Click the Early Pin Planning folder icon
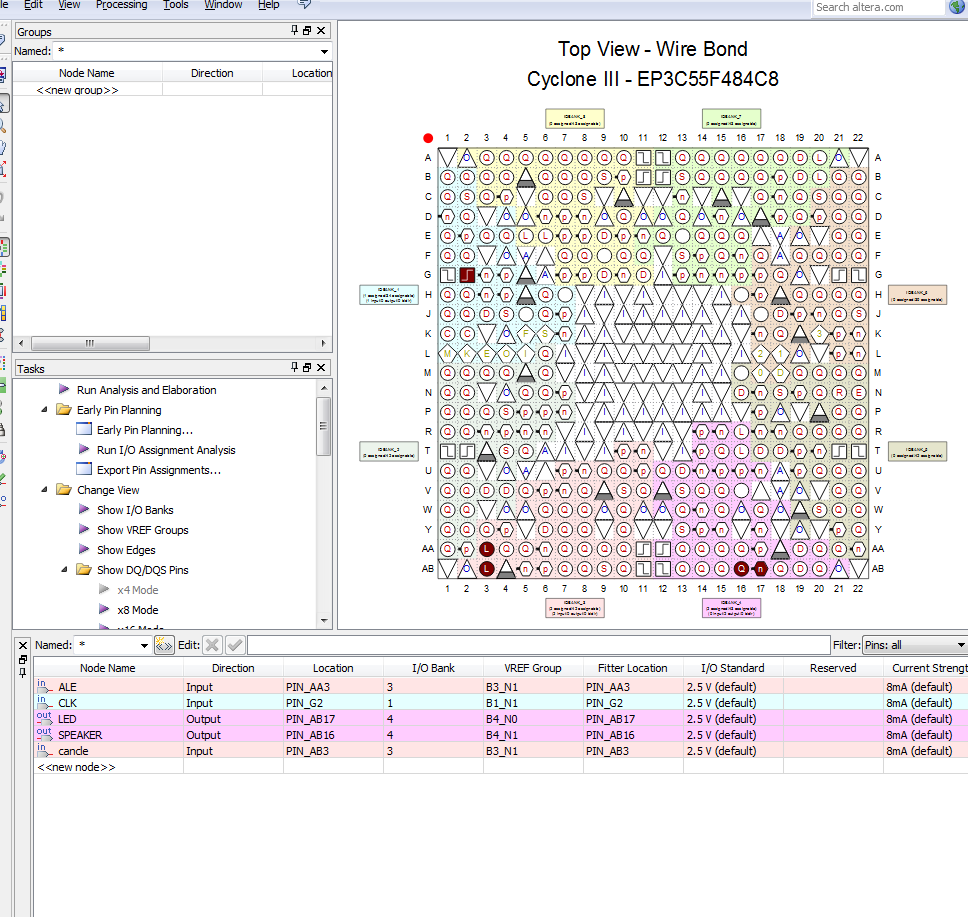 [x=64, y=409]
